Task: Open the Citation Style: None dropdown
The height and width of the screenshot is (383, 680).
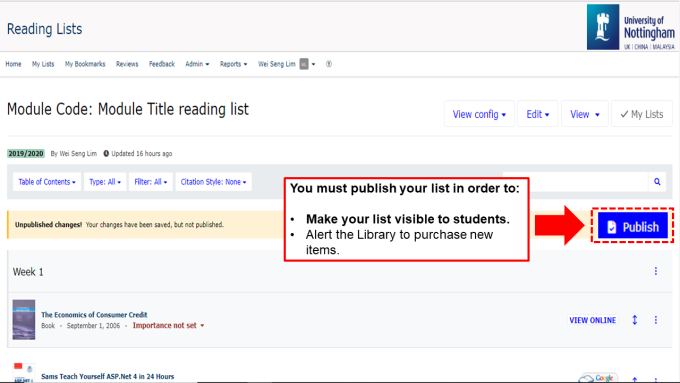Action: pyautogui.click(x=213, y=182)
